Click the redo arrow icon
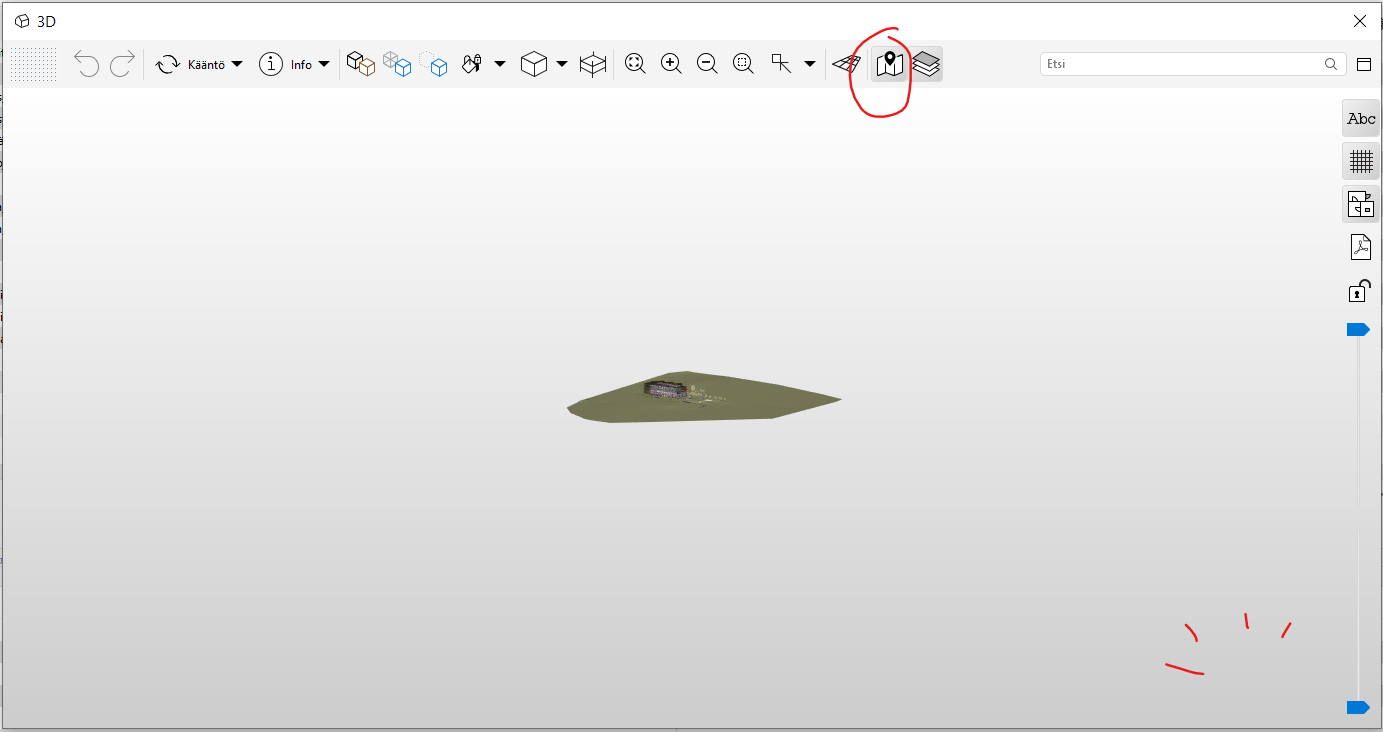The width and height of the screenshot is (1383, 732). (122, 65)
